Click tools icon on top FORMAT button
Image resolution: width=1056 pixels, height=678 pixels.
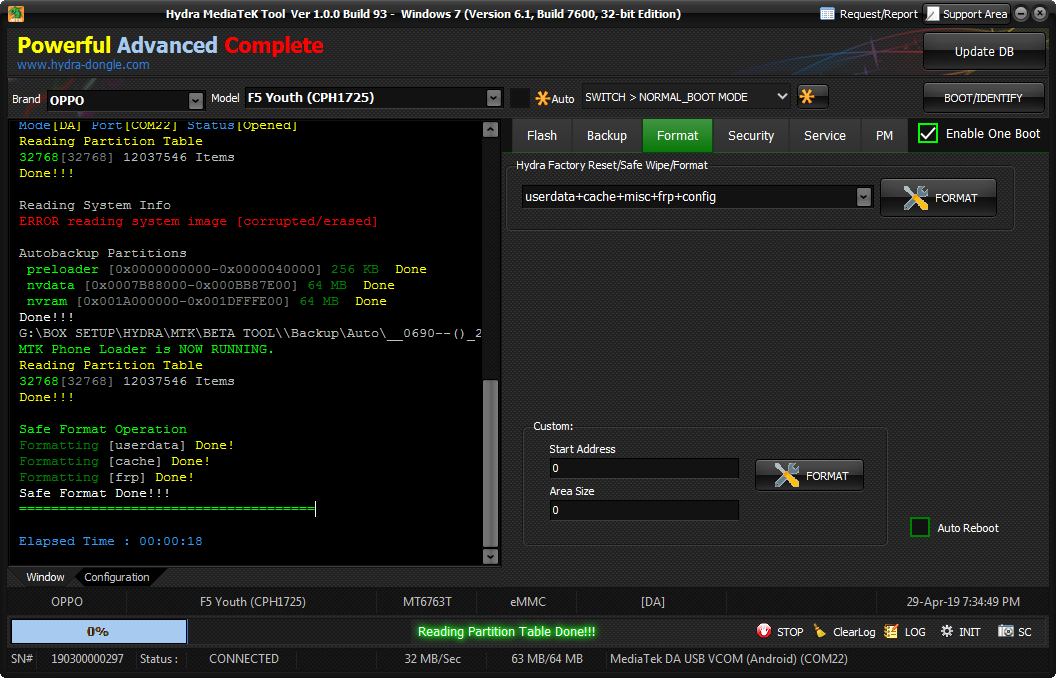[915, 198]
